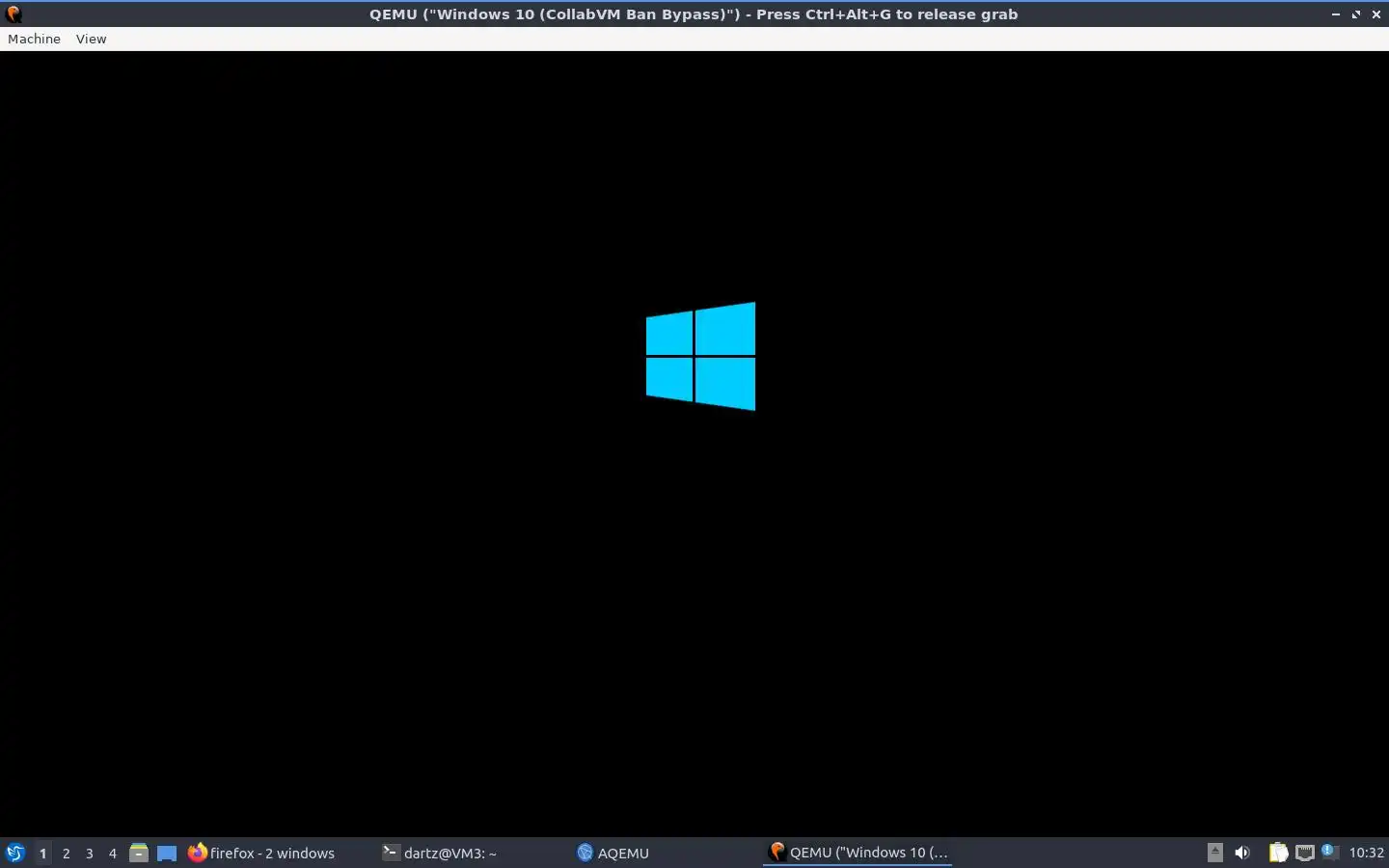Image resolution: width=1389 pixels, height=868 pixels.
Task: Open the network connection tray icon
Action: (x=1305, y=853)
